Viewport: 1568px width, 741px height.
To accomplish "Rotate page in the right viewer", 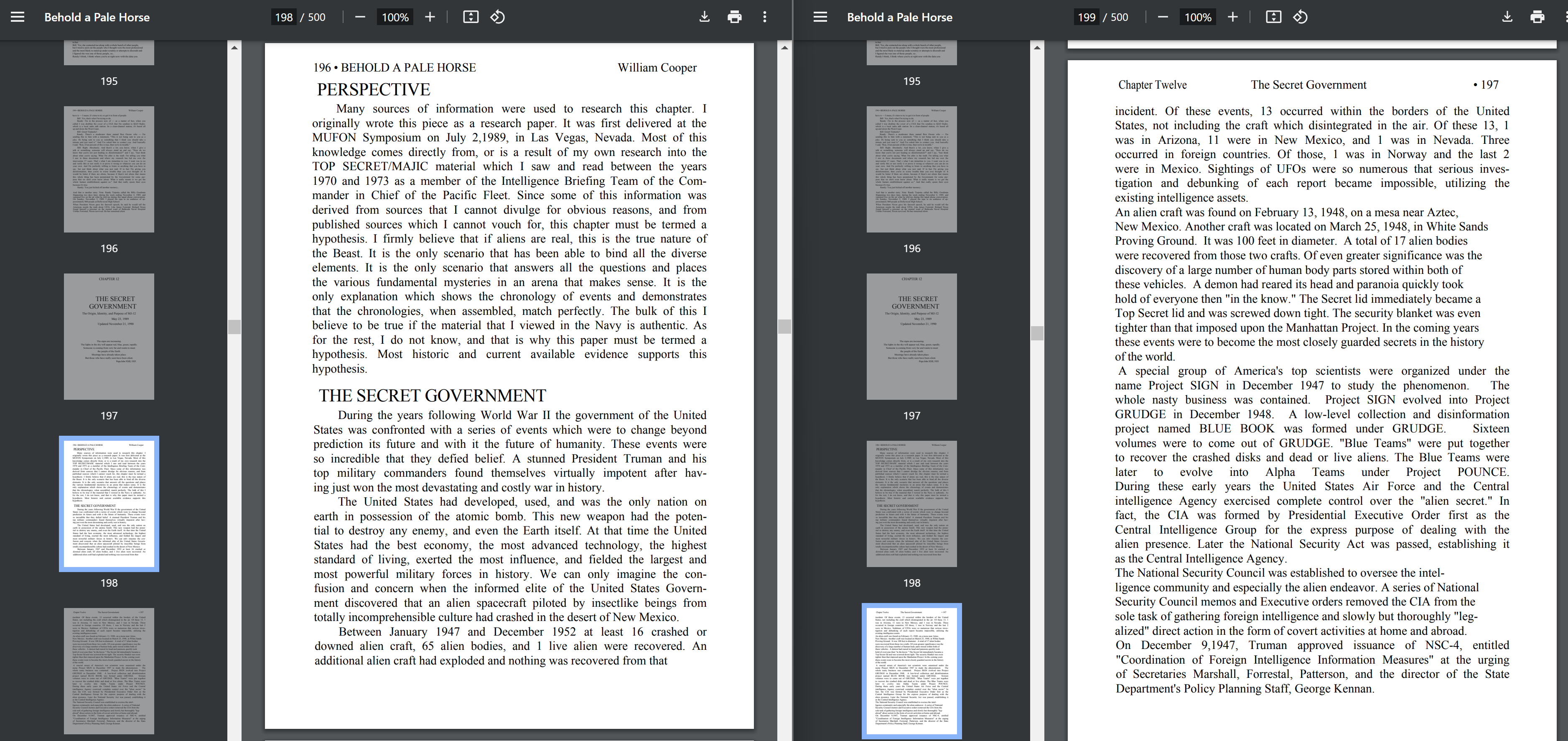I will coord(1300,17).
